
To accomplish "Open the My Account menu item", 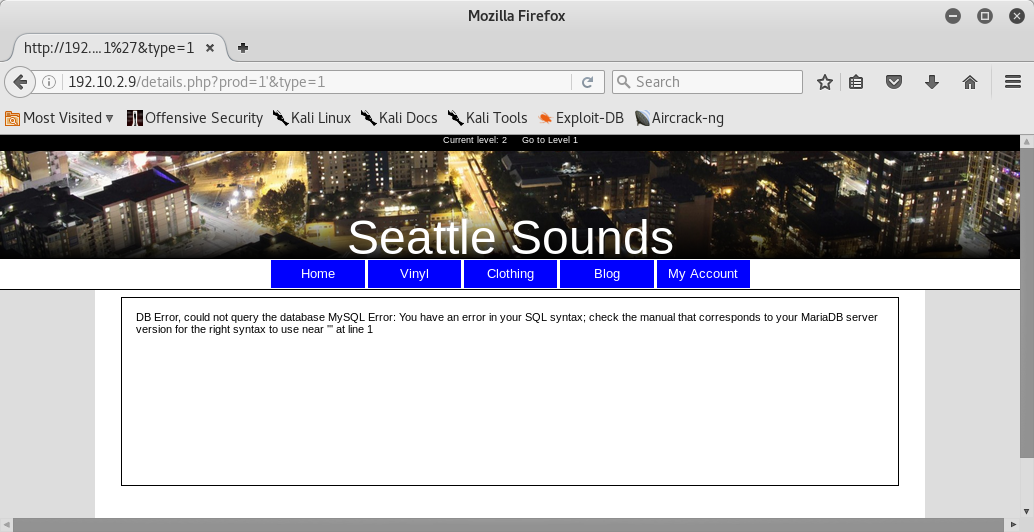I will point(702,274).
